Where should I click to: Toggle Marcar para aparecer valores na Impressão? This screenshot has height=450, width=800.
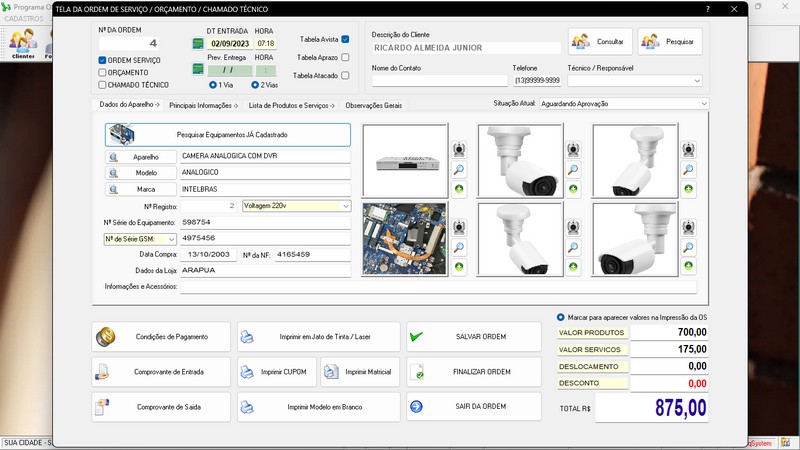pos(560,317)
